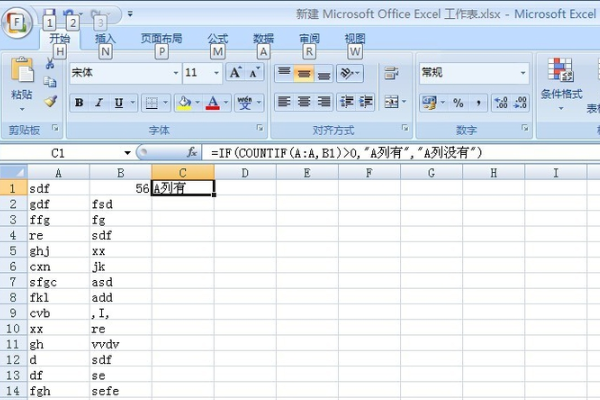The image size is (600, 400).
Task: Toggle Underline formatting
Action: pyautogui.click(x=119, y=103)
